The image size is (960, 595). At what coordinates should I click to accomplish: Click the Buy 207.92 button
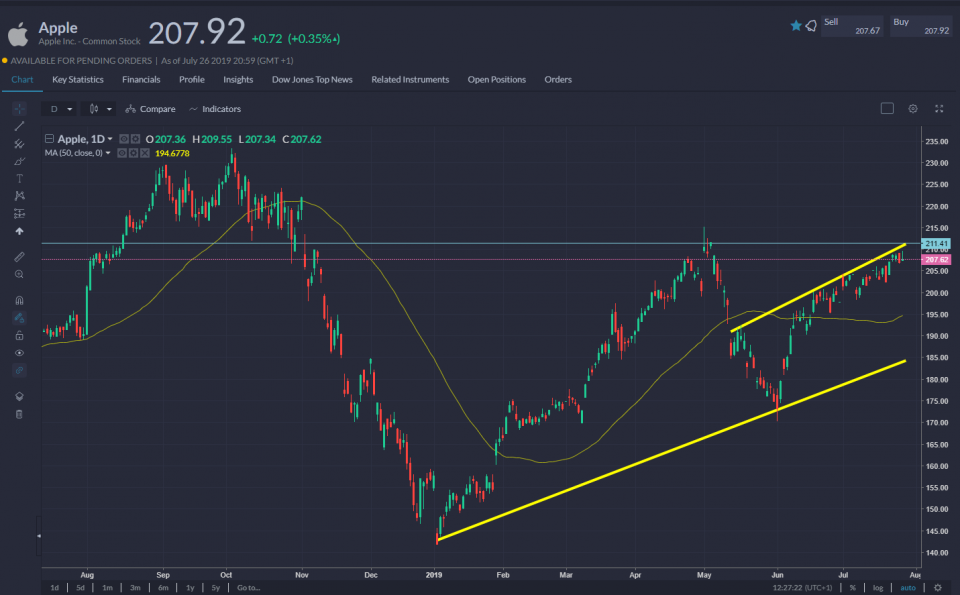[920, 26]
